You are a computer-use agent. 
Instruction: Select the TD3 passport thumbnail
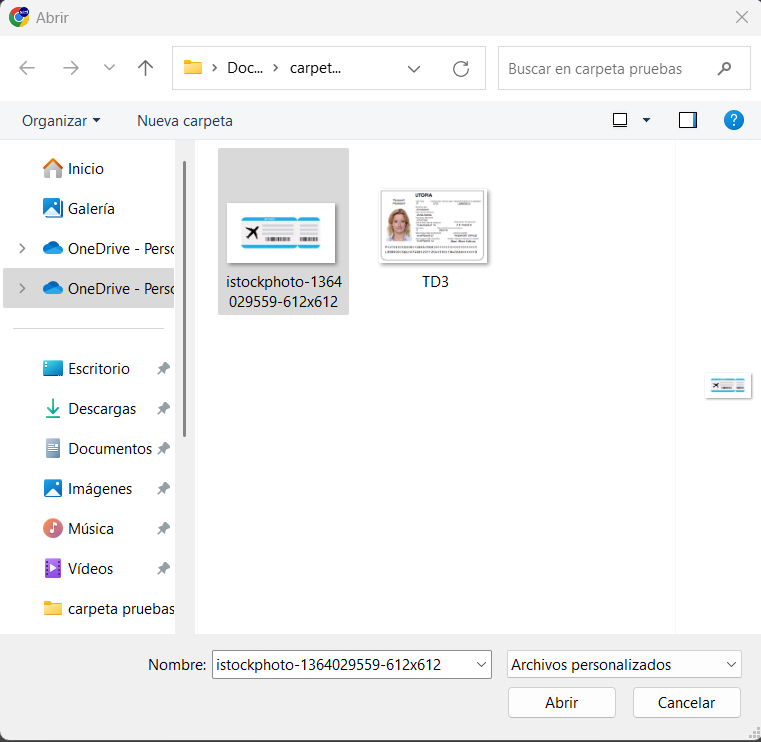click(433, 228)
